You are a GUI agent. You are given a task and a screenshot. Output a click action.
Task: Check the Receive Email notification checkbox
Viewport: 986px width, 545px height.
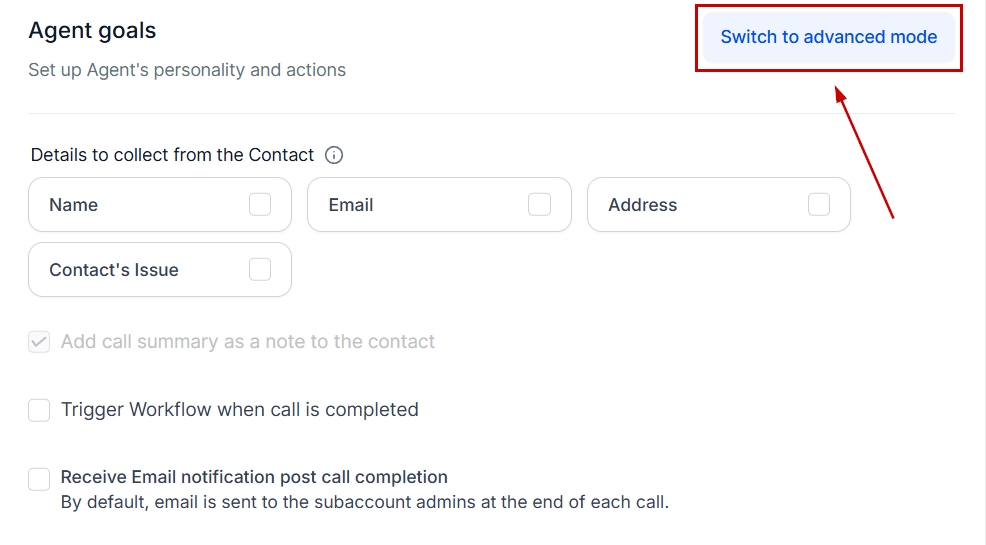(x=39, y=479)
